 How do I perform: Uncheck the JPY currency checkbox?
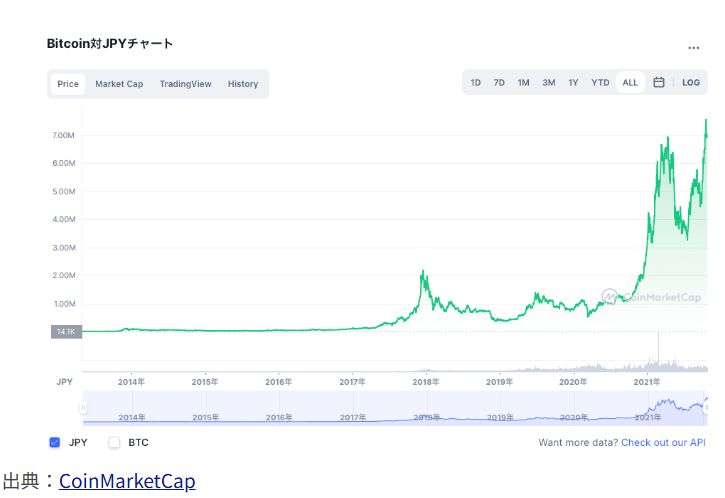tap(55, 442)
